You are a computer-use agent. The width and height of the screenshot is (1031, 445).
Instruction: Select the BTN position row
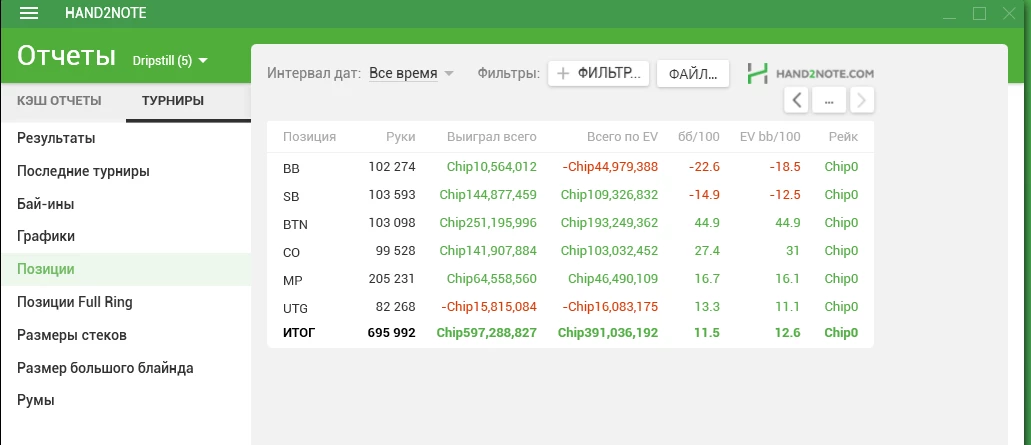pos(570,223)
